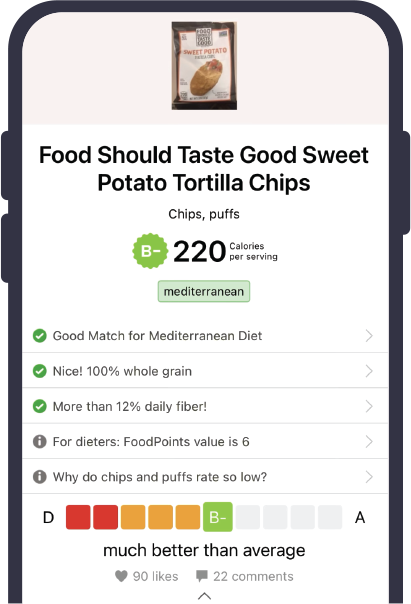Image resolution: width=411 pixels, height=604 pixels.
Task: Select the mediterranean diet tag
Action: (x=204, y=291)
